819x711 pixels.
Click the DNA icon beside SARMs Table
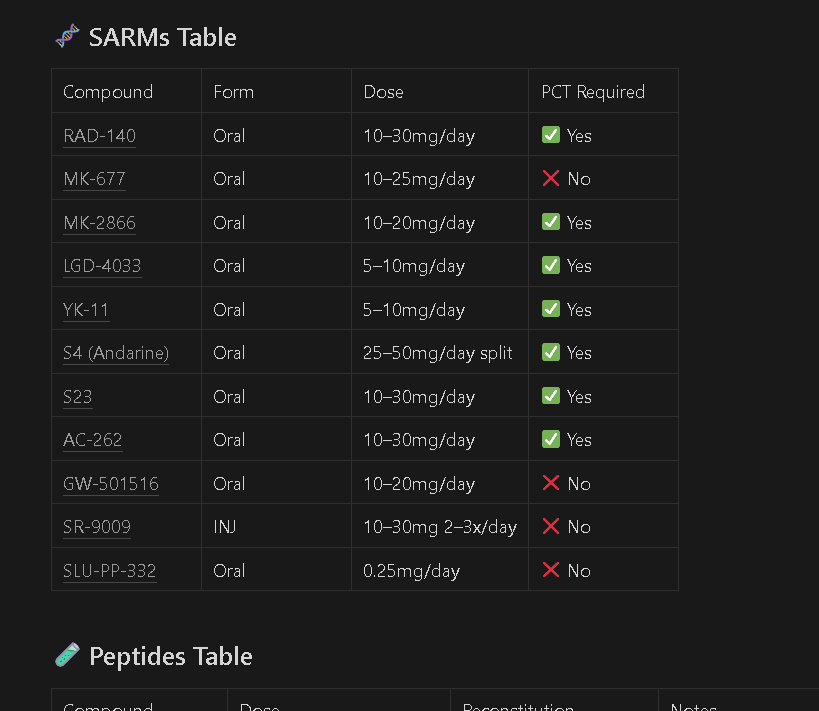(x=67, y=37)
